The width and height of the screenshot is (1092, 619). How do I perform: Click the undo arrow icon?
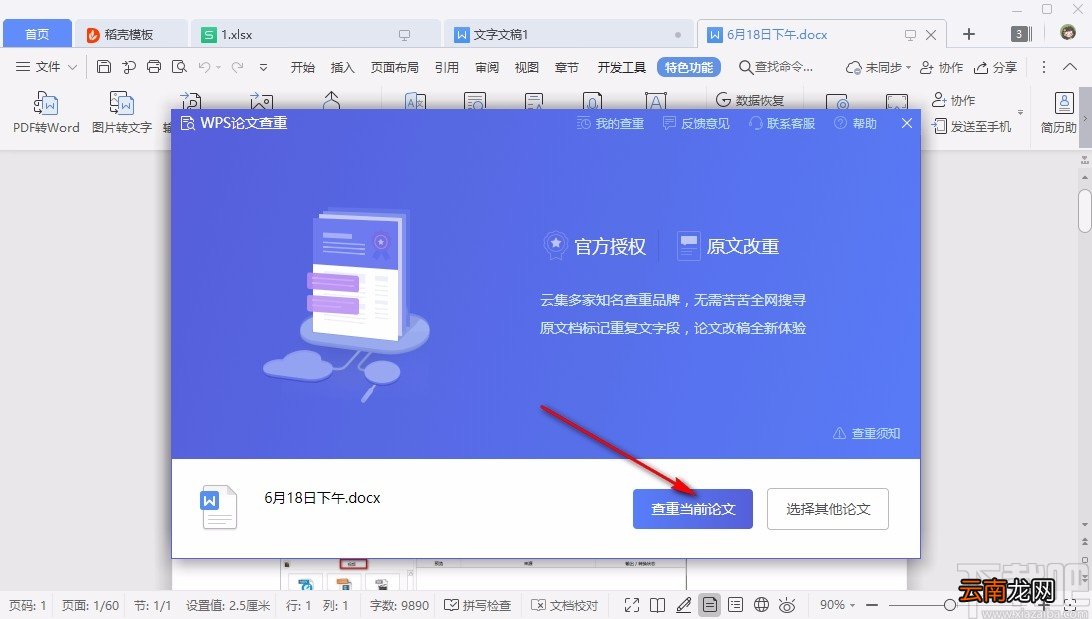204,67
